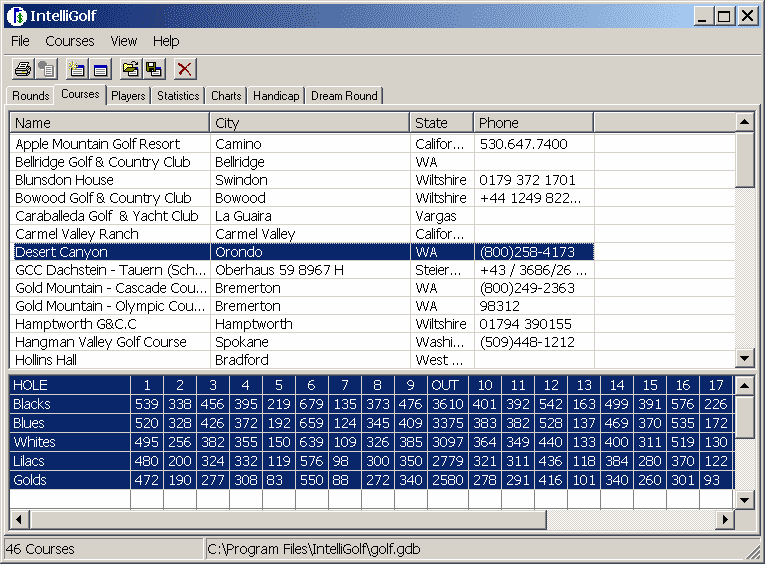Click Golds OUT total 2580

point(448,481)
